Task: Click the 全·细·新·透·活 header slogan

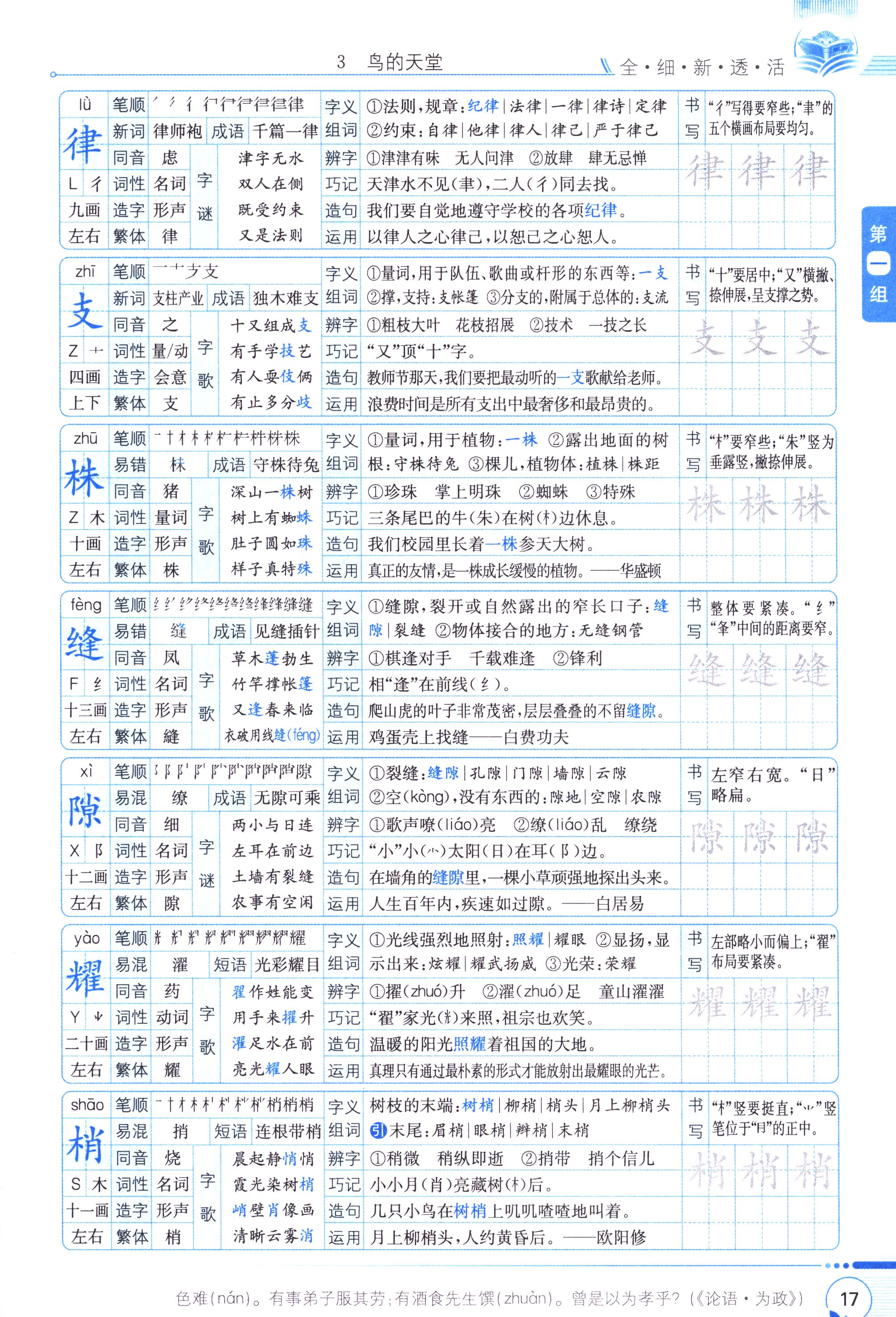Action: click(x=703, y=67)
